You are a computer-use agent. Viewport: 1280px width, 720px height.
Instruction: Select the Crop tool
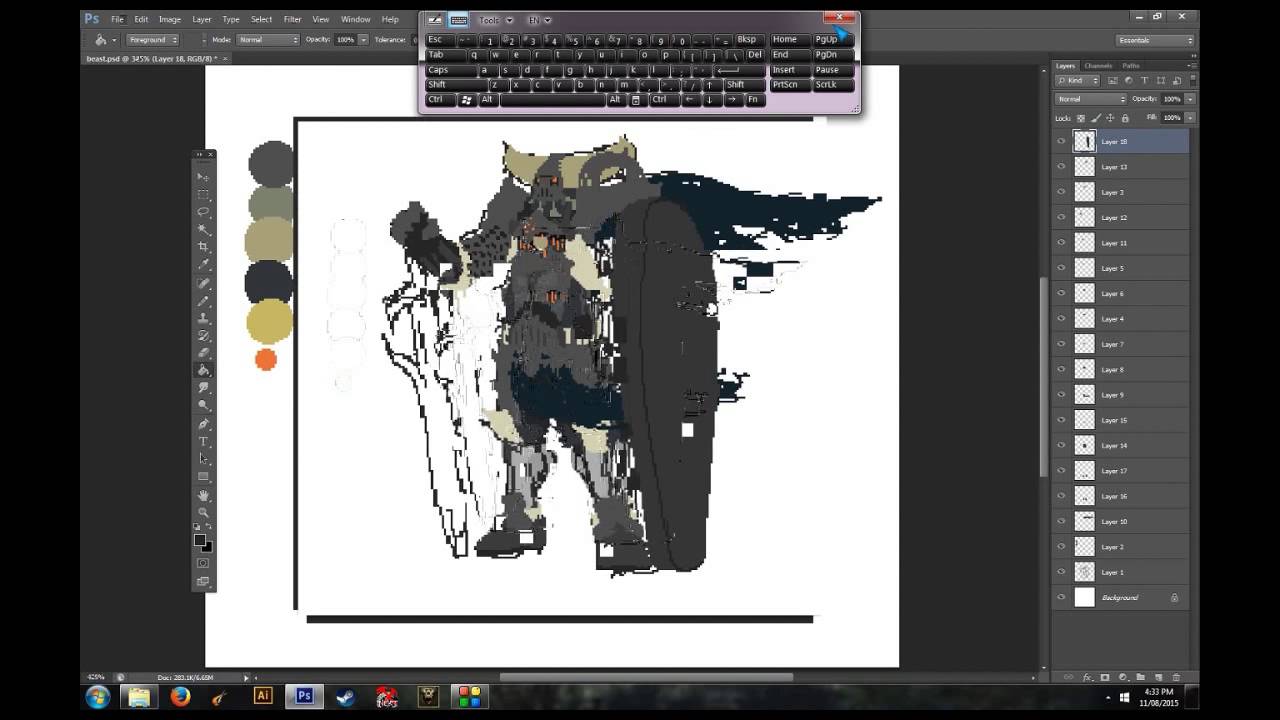[x=203, y=247]
